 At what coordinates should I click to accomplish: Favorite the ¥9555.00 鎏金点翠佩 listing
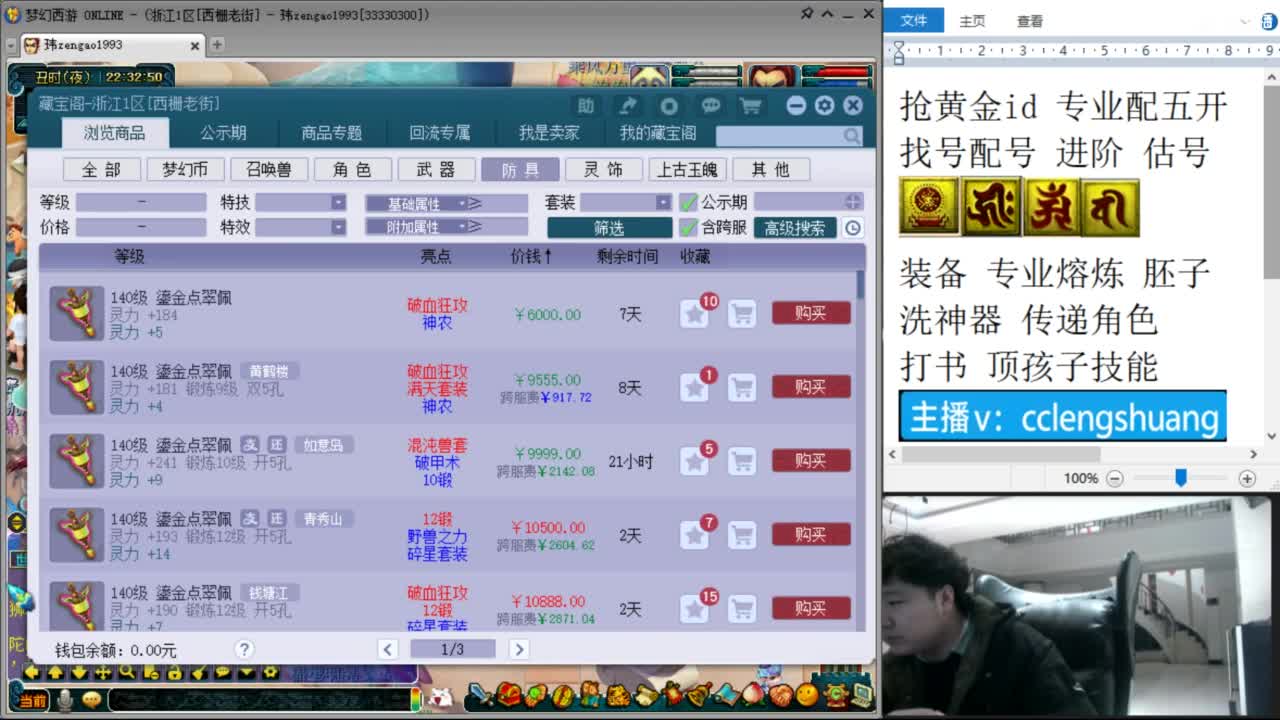click(694, 387)
